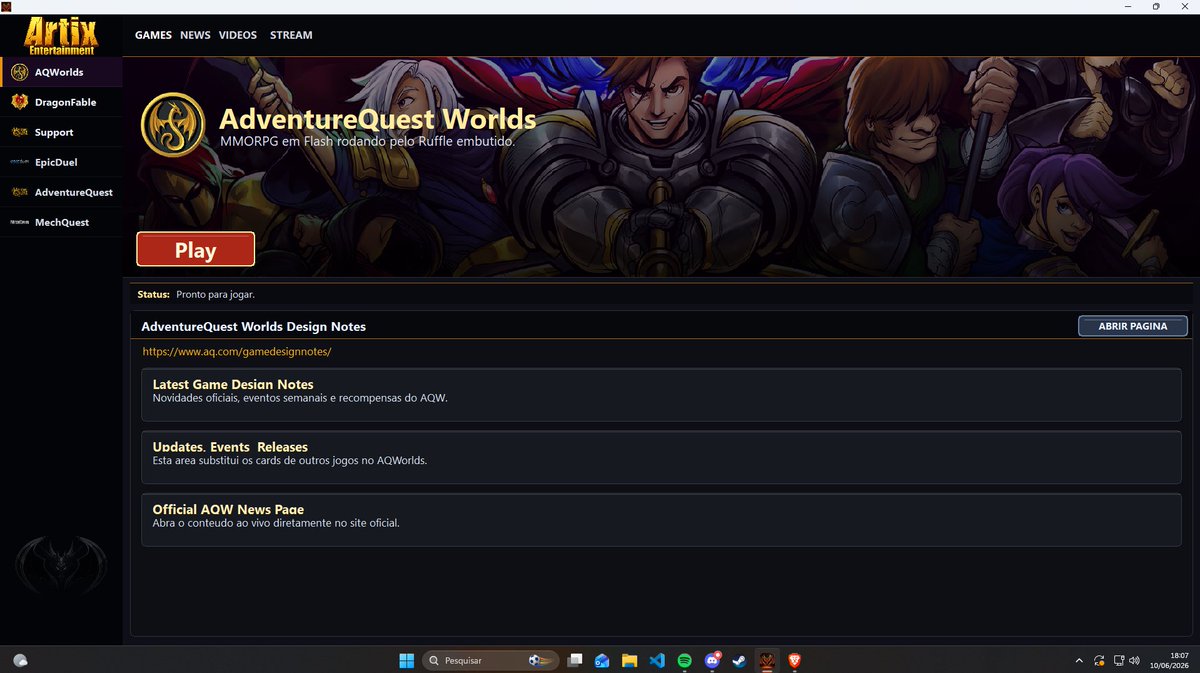Screen dimensions: 1200x673
Task: Click the update sync tray icon
Action: tap(1099, 660)
